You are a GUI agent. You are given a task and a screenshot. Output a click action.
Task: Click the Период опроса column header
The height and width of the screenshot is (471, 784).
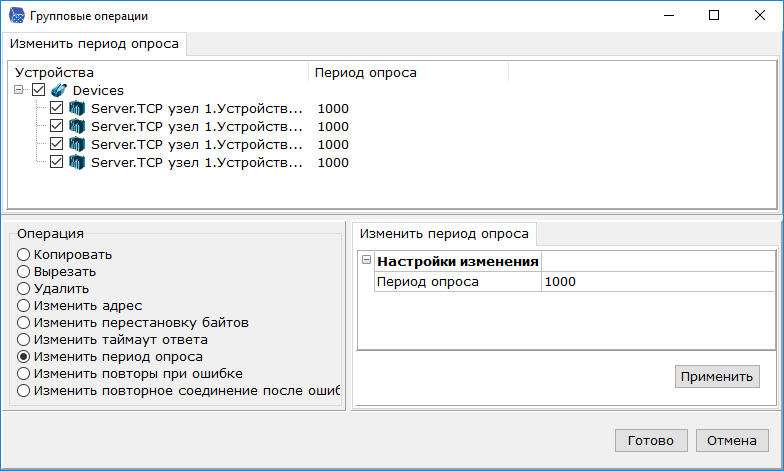[x=408, y=72]
